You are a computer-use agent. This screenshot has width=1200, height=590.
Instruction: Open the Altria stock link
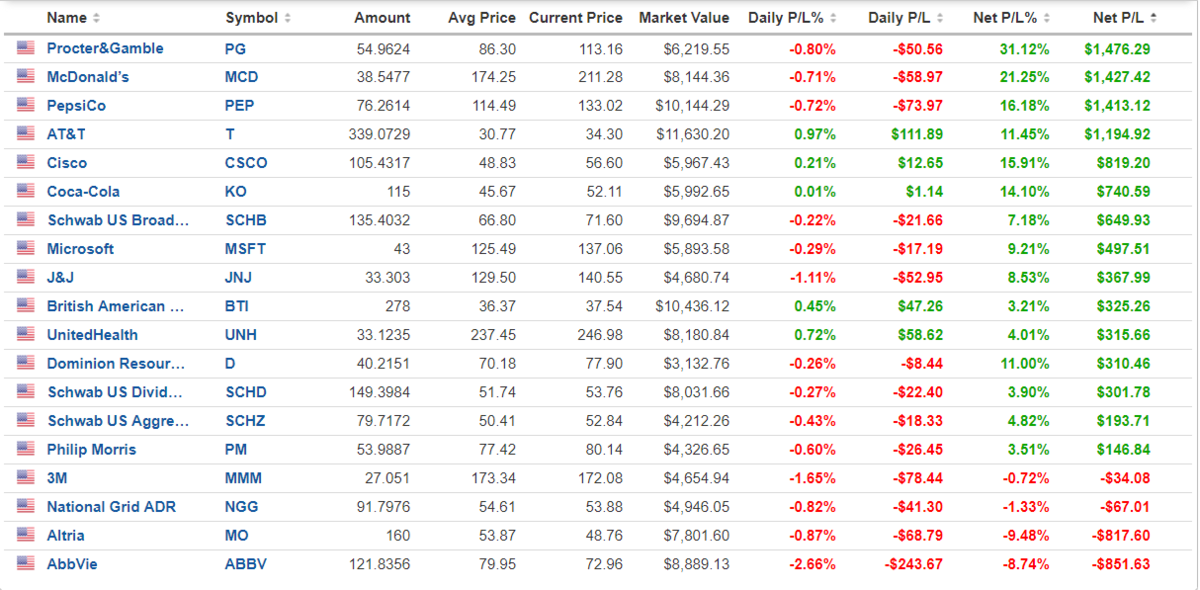[x=65, y=535]
